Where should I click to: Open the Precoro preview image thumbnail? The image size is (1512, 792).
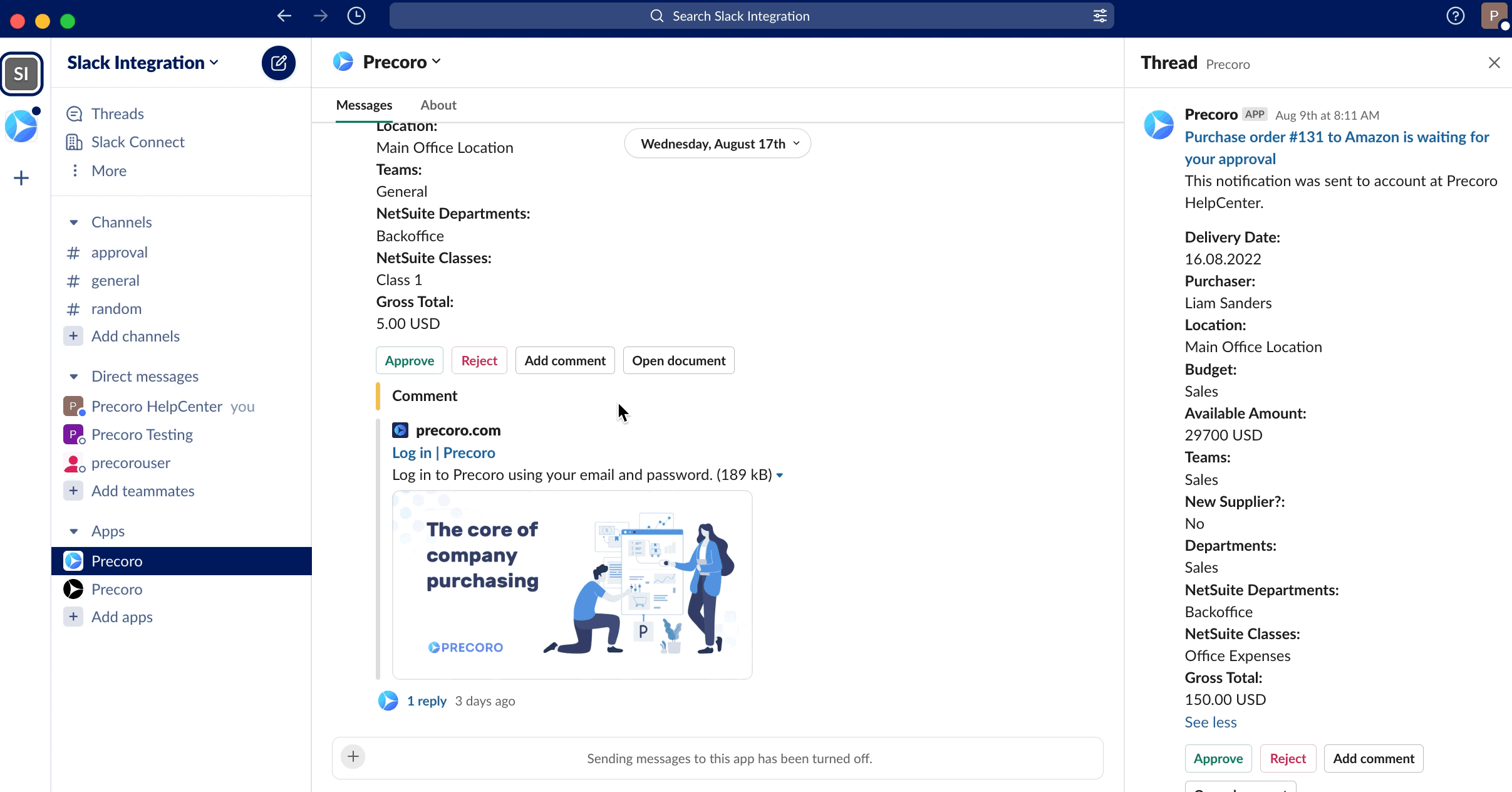click(572, 585)
